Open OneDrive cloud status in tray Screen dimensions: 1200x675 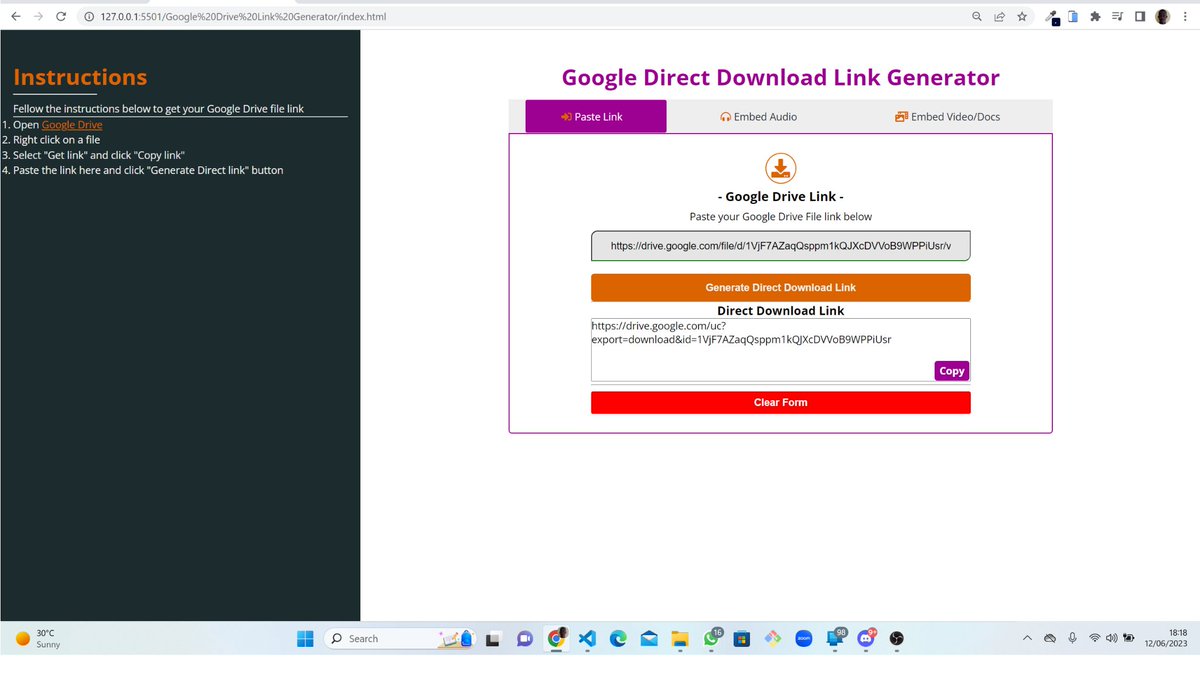[1049, 638]
